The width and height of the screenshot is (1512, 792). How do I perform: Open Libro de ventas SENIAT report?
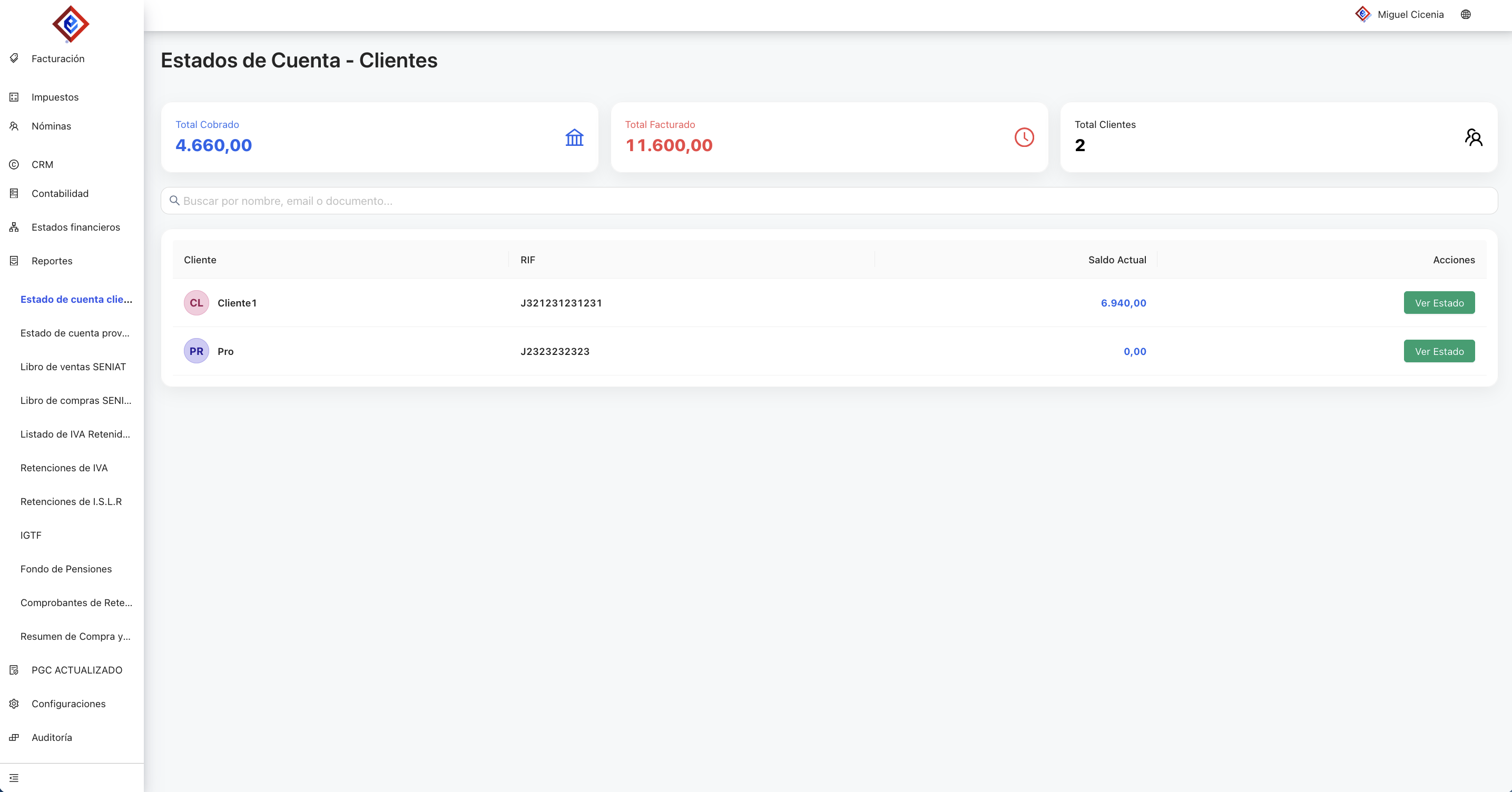pos(73,367)
